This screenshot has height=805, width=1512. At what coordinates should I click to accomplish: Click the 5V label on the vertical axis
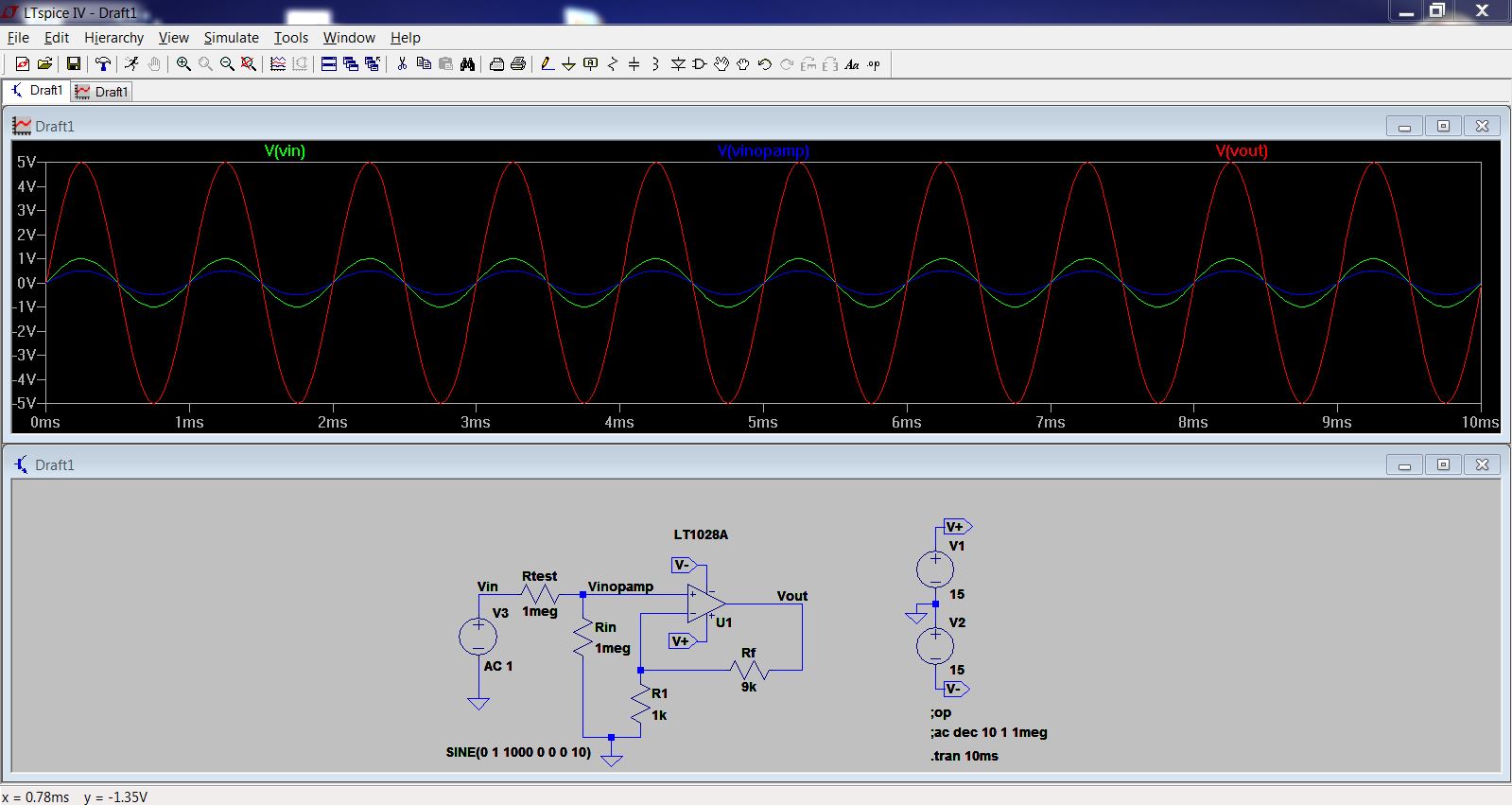click(x=26, y=162)
